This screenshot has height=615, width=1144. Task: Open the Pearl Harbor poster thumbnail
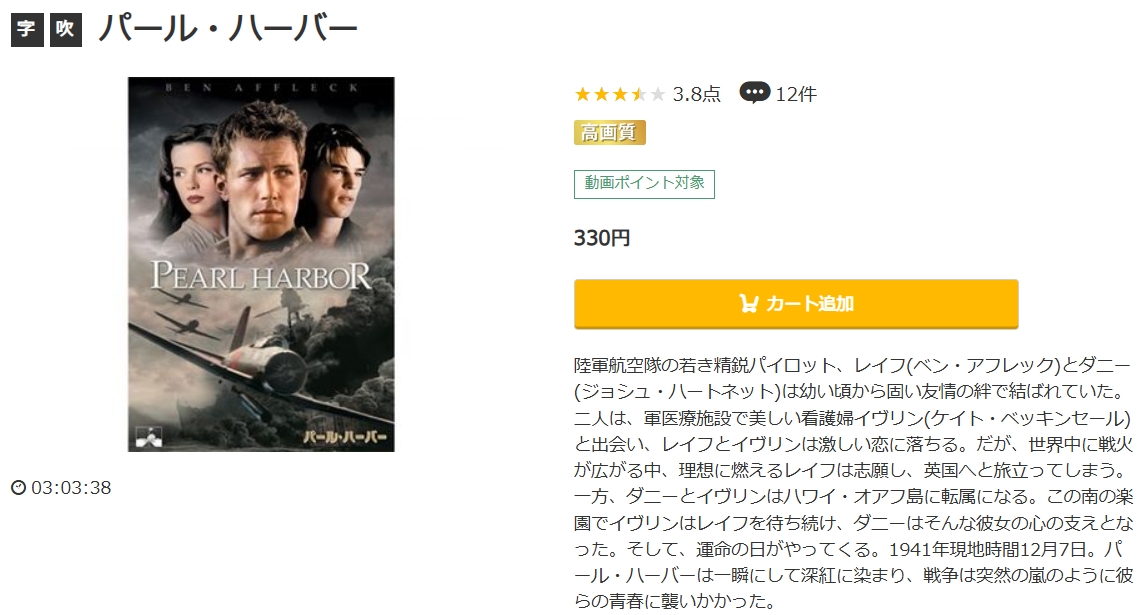(261, 264)
